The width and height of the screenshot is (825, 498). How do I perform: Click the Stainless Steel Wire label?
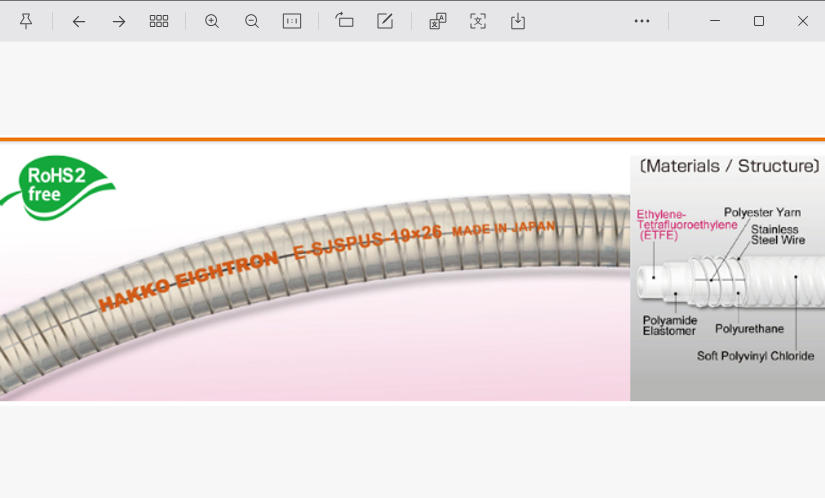(778, 235)
